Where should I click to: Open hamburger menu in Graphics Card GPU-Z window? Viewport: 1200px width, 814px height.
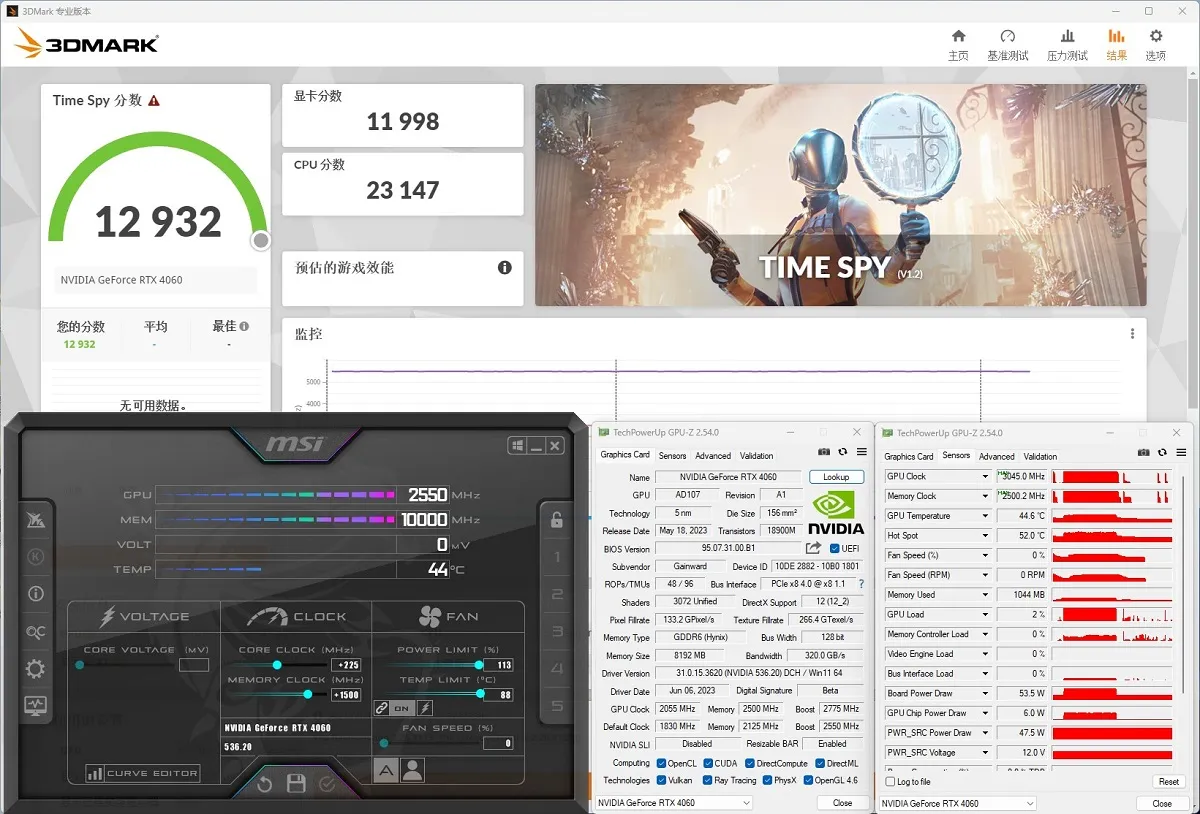[x=861, y=453]
